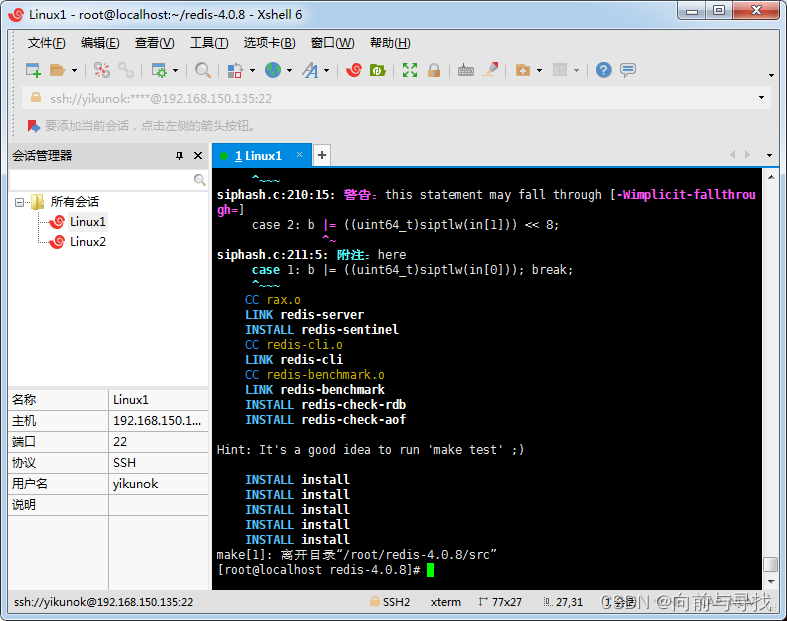787x621 pixels.
Task: Close the session manager panel
Action: [x=198, y=156]
